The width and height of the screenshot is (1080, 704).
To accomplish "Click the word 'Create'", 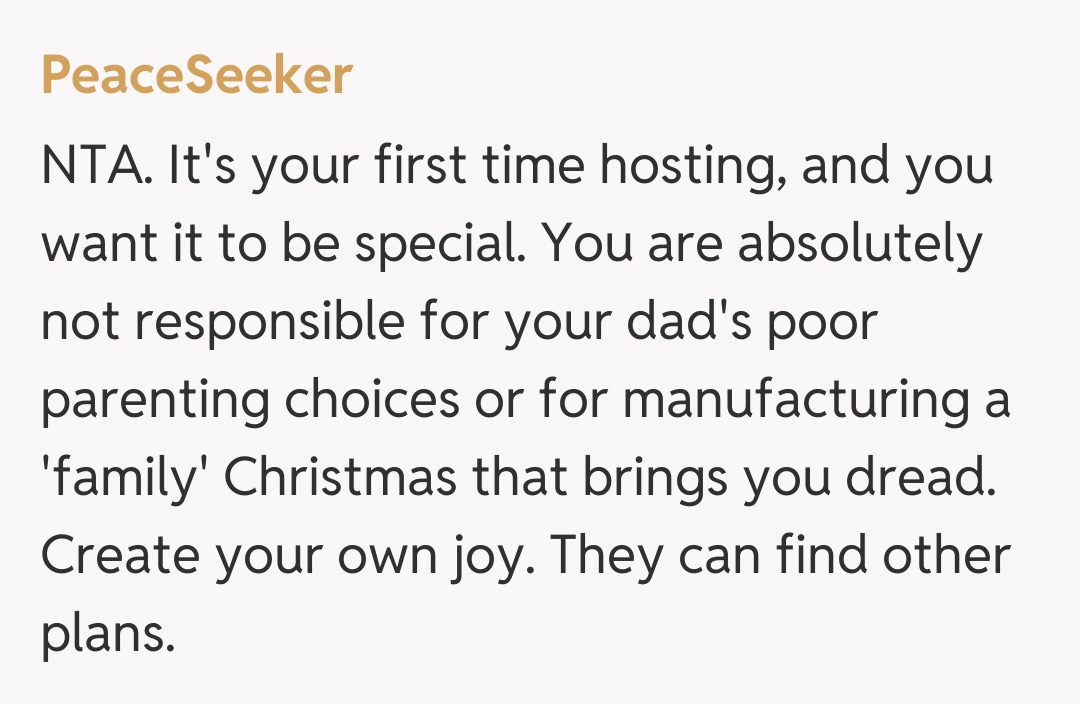I will pyautogui.click(x=112, y=557).
